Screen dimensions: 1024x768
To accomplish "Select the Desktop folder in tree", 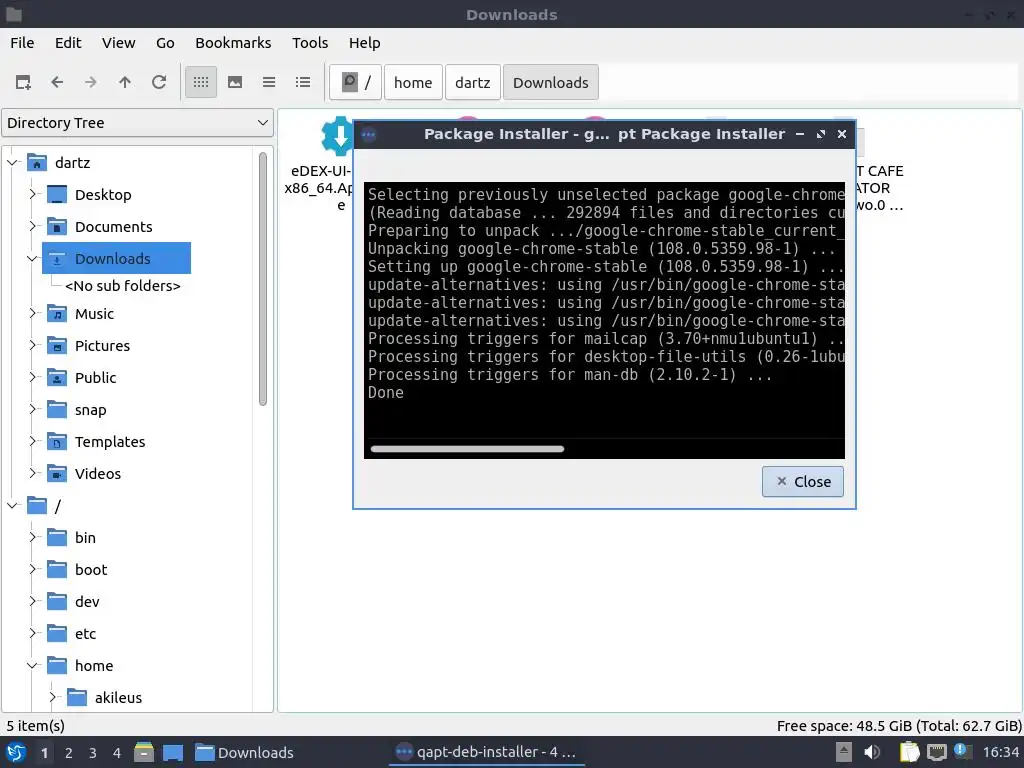I will click(89, 195).
